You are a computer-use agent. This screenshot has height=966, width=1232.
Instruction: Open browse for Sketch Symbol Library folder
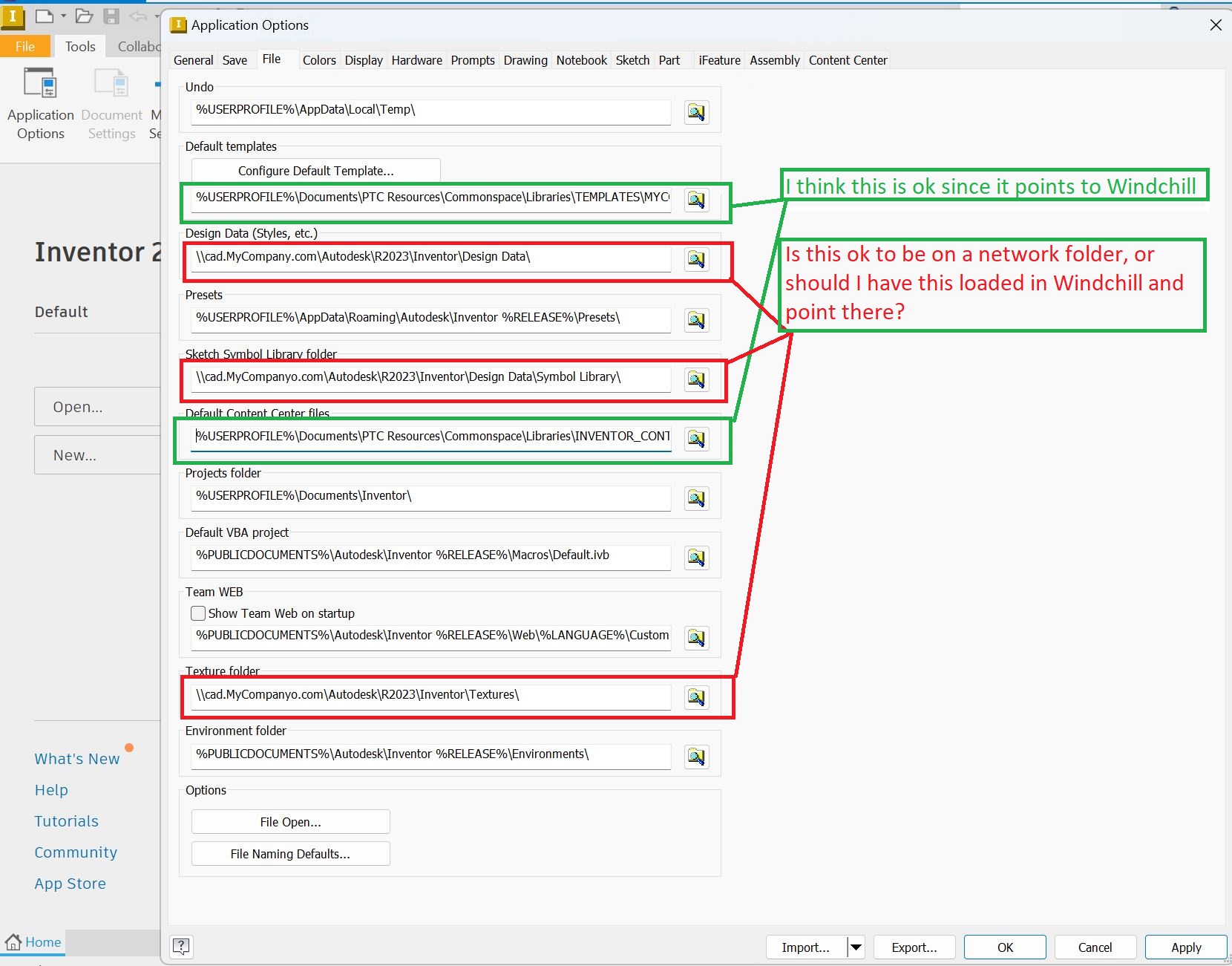pos(696,379)
